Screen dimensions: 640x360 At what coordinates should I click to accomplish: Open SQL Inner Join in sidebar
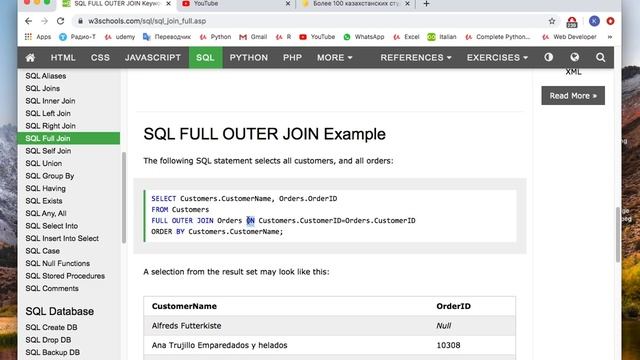point(50,101)
